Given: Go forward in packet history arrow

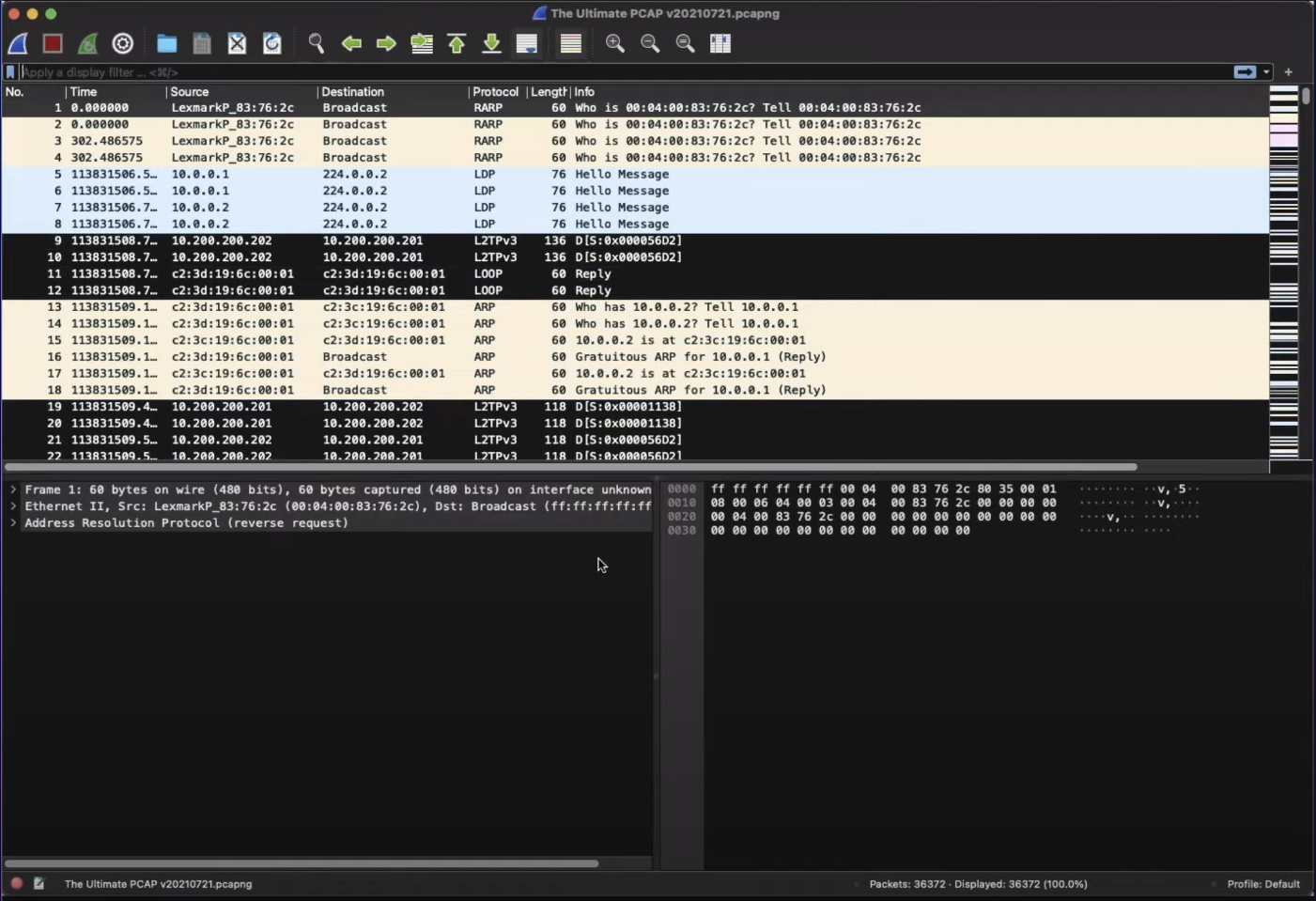Looking at the screenshot, I should 386,43.
